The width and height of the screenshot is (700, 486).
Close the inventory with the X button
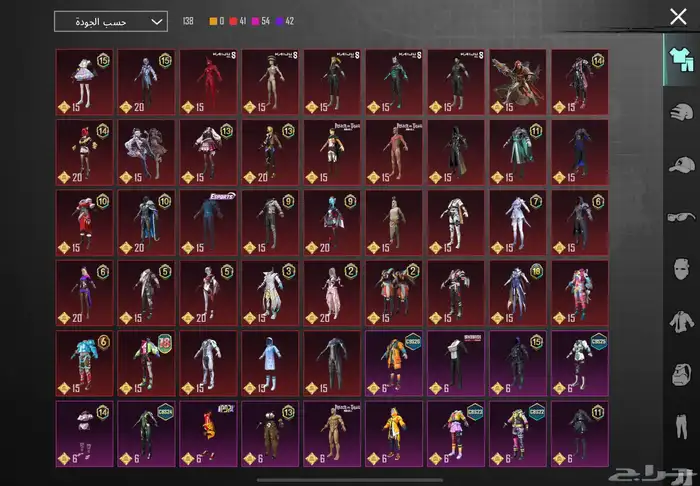pyautogui.click(x=678, y=16)
